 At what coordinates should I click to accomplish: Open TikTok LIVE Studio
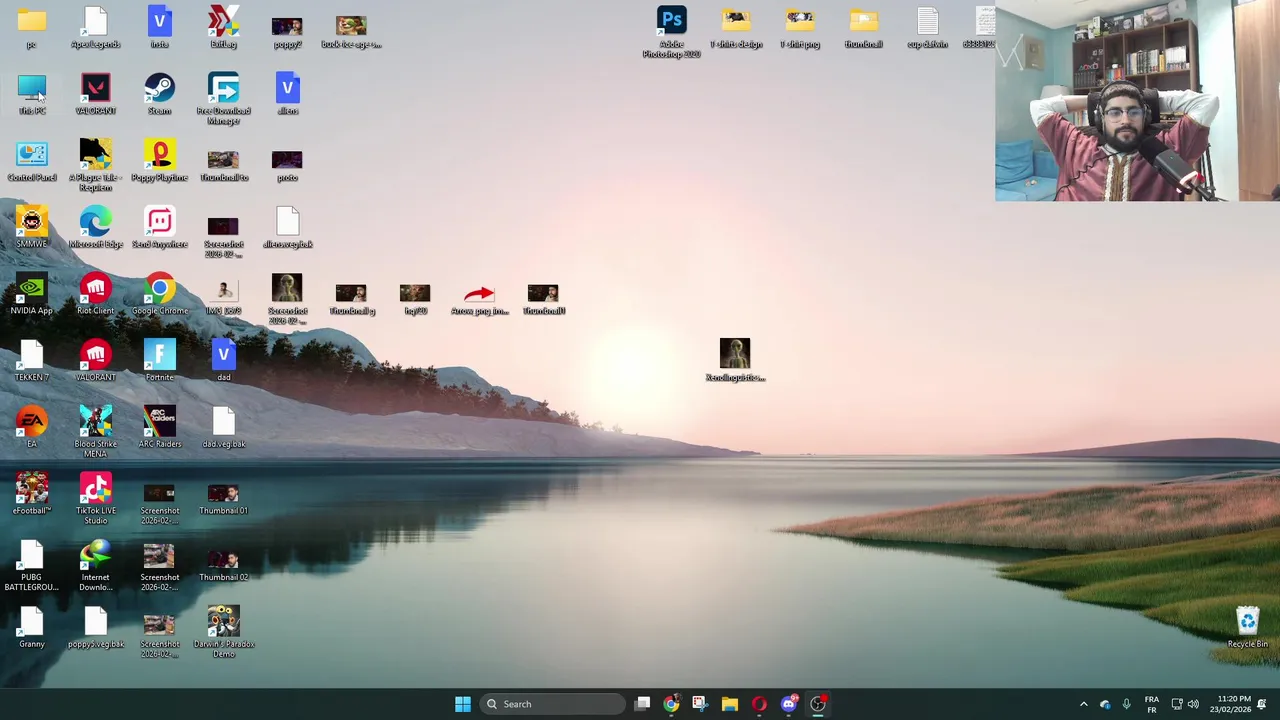point(95,499)
